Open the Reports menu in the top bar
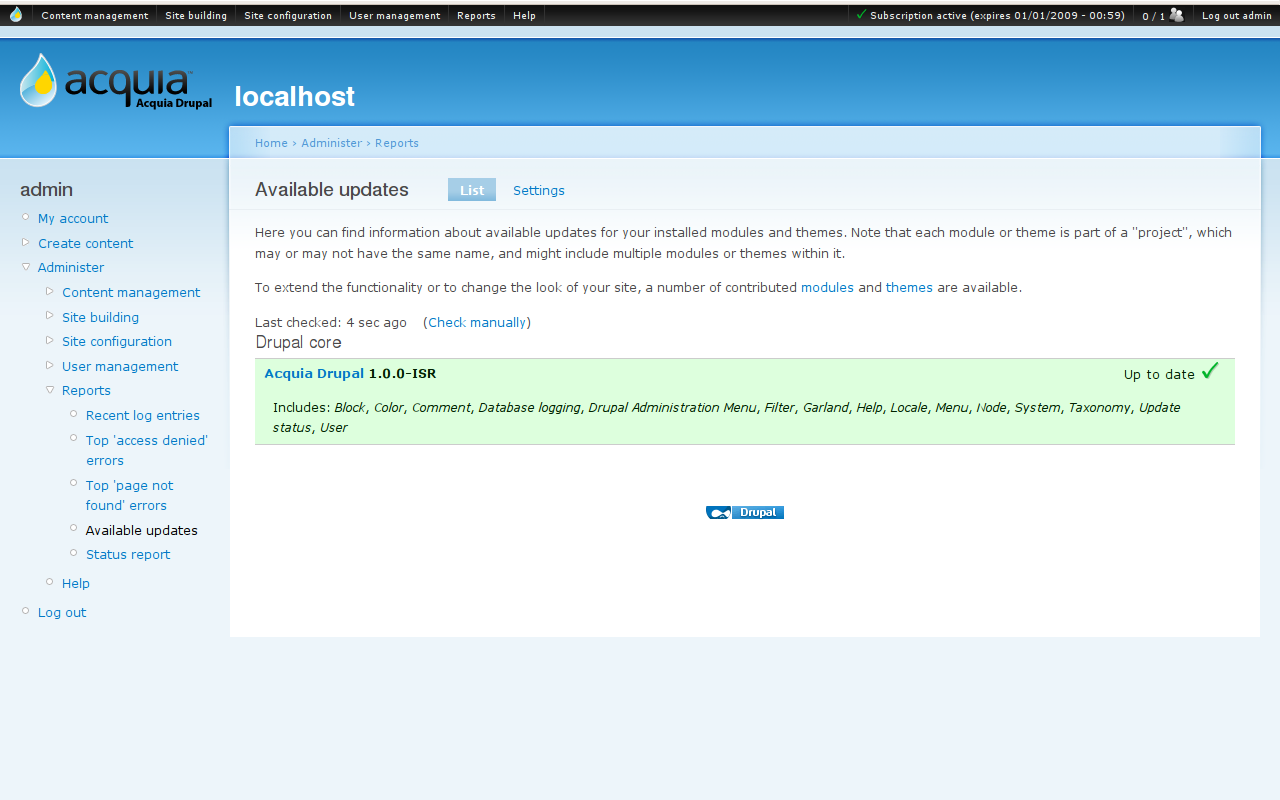The height and width of the screenshot is (800, 1280). click(476, 14)
